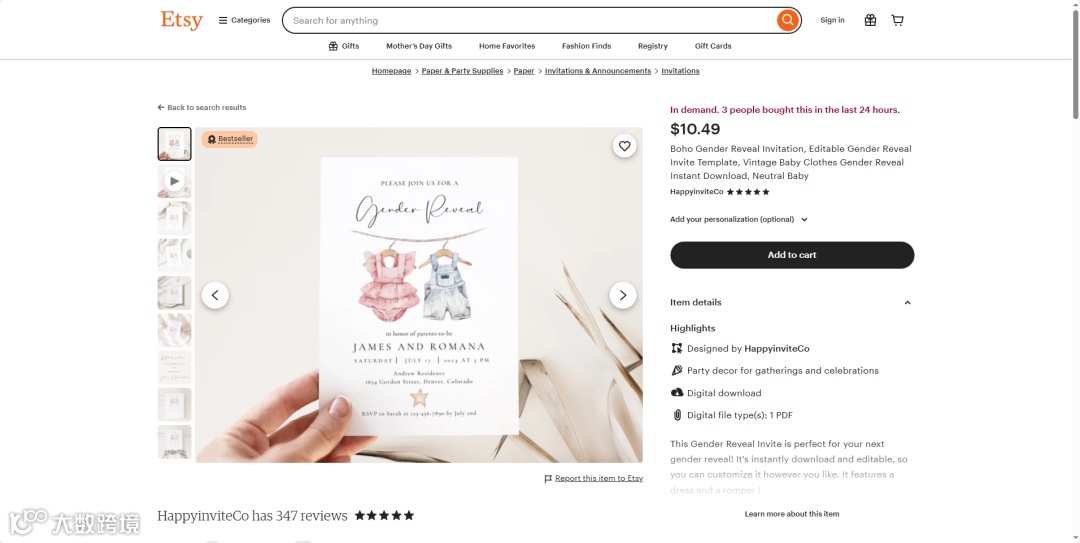Go back to search results
This screenshot has width=1080, height=543.
[202, 107]
